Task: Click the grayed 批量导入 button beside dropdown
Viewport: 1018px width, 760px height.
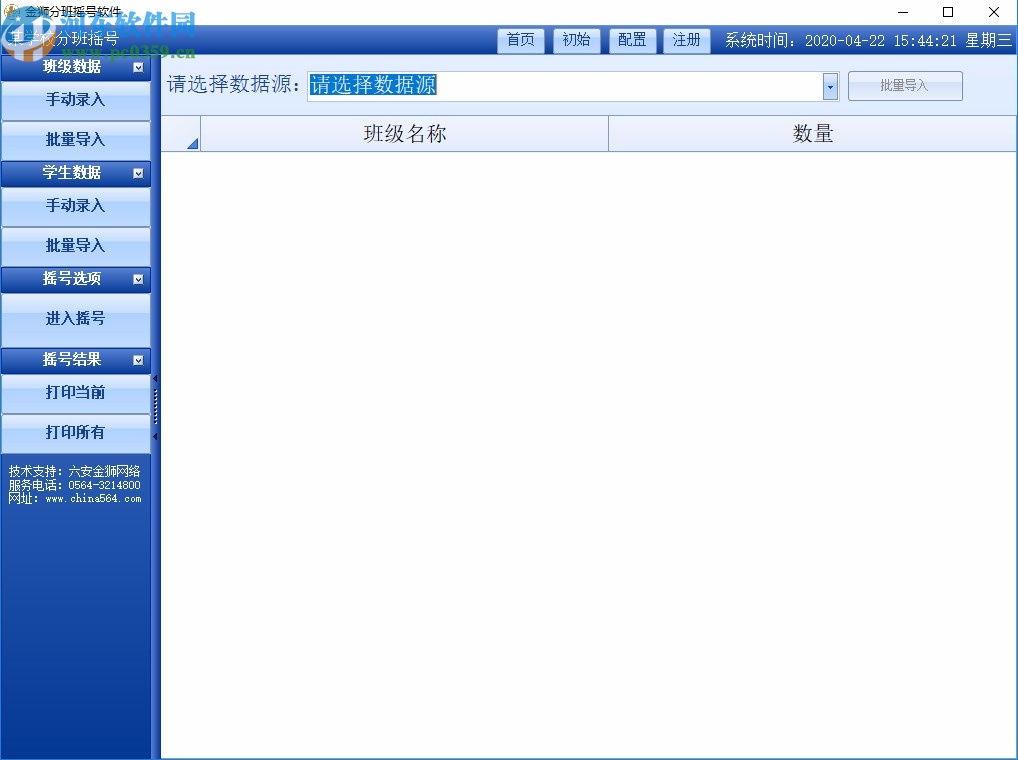Action: 905,86
